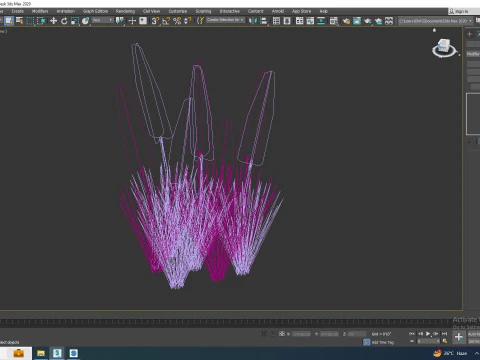This screenshot has height=360, width=480.
Task: Toggle Percent Snap
Action: tap(177, 21)
